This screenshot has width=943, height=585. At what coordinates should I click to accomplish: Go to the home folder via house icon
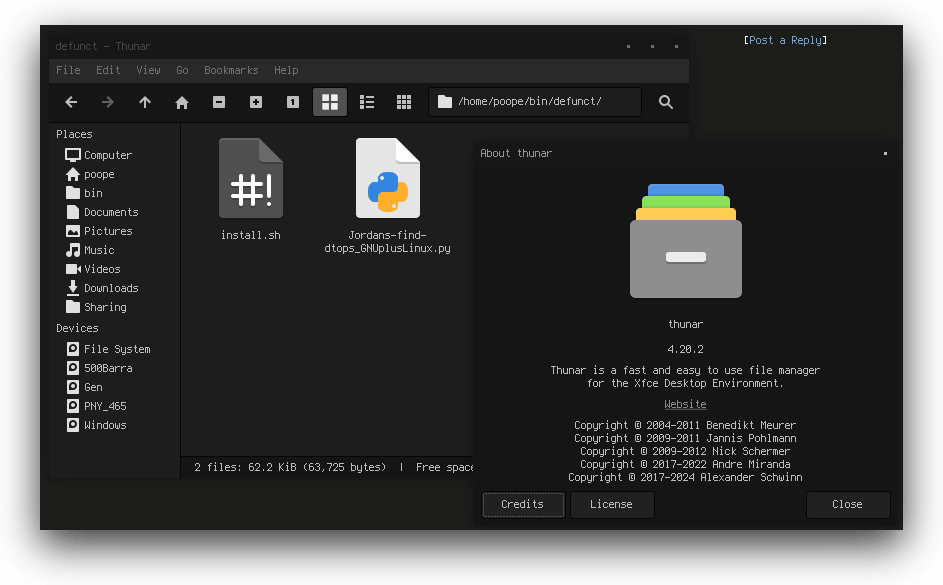pos(182,102)
